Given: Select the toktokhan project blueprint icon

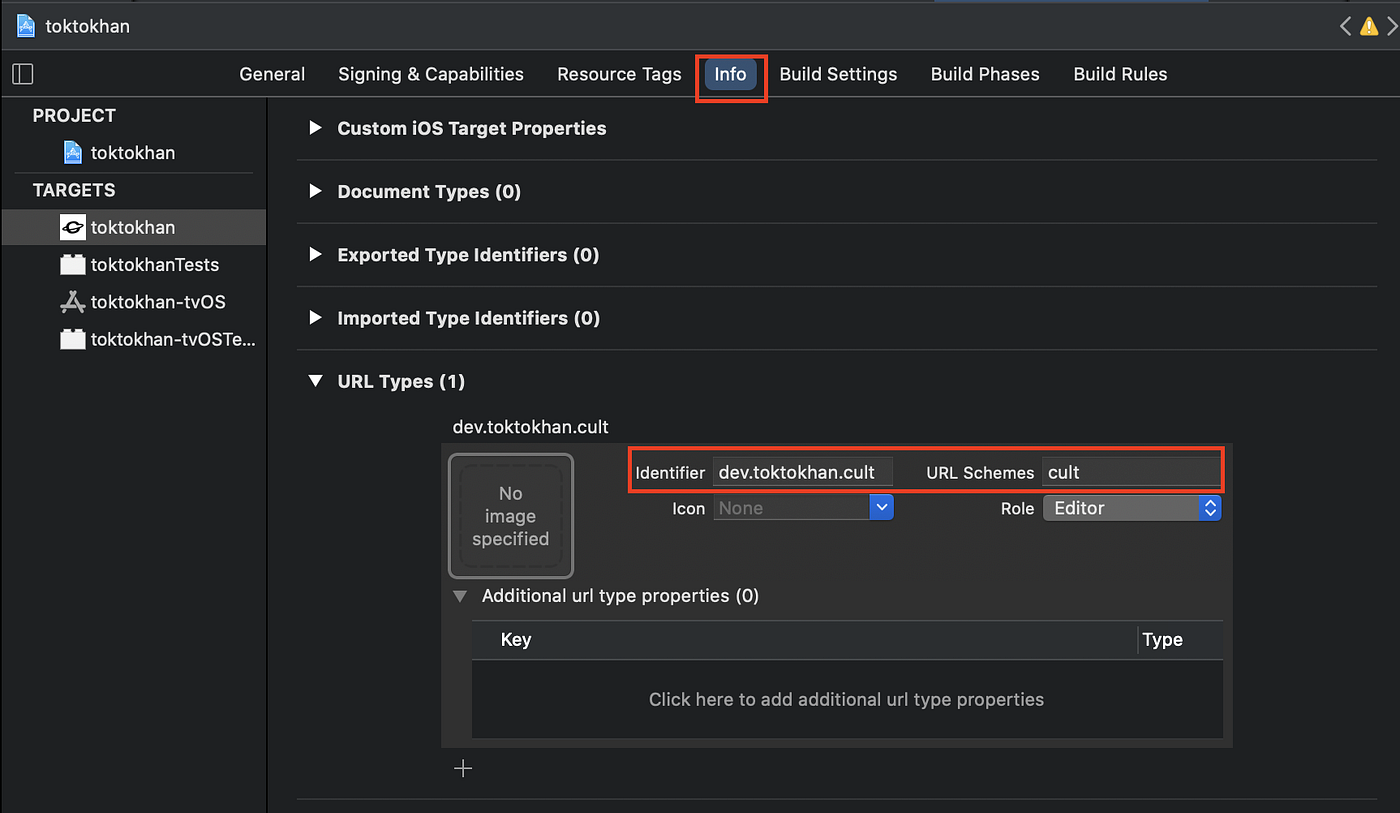Looking at the screenshot, I should click(x=73, y=152).
